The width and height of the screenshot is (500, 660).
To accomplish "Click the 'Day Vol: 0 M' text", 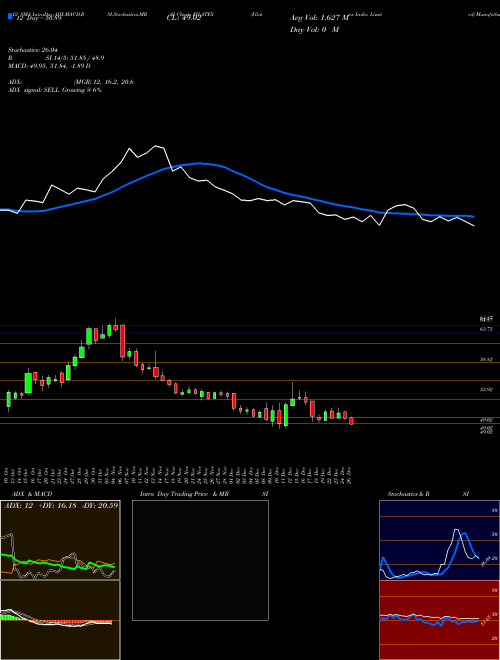I will pyautogui.click(x=314, y=30).
